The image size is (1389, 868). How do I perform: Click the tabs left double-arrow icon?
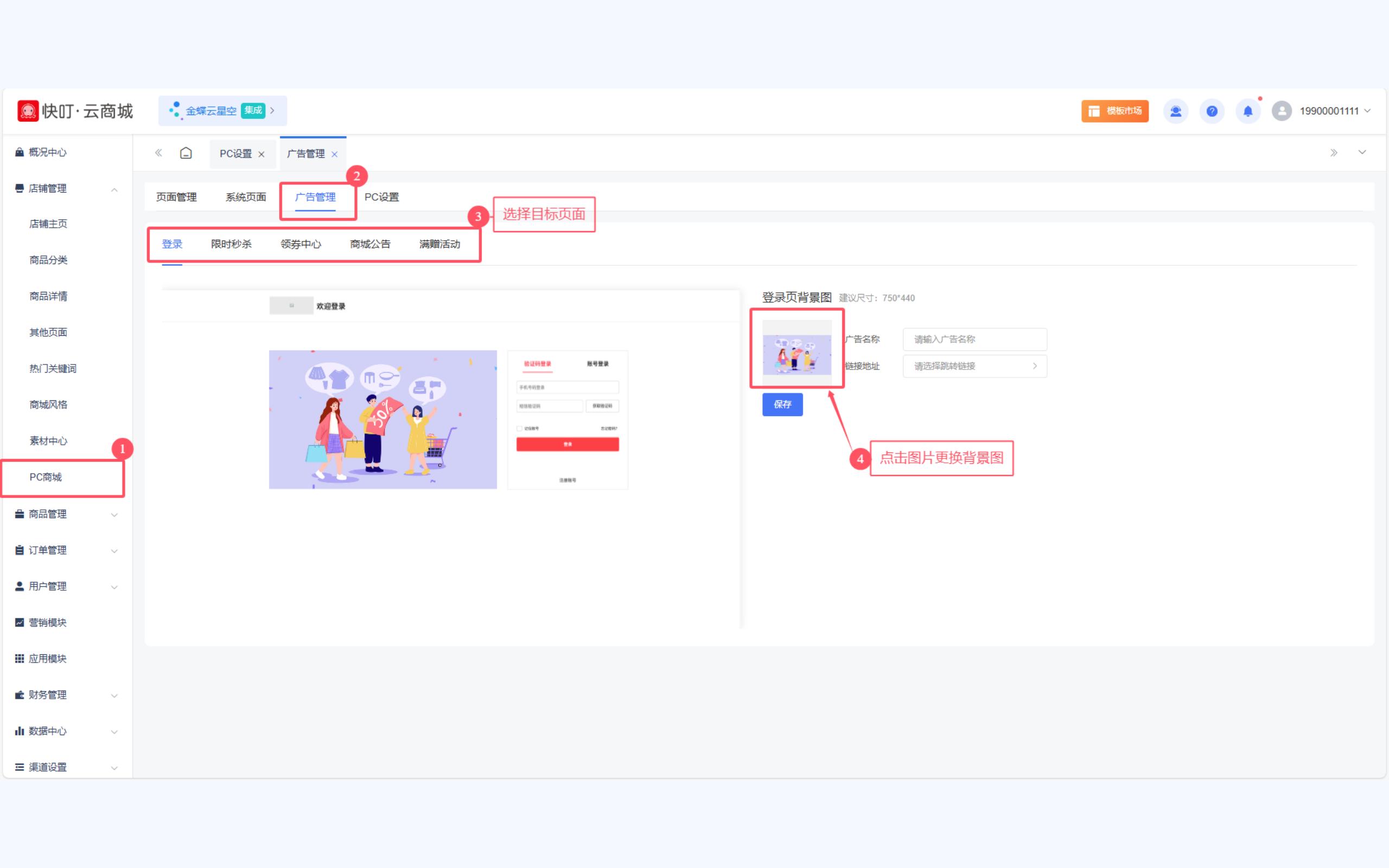click(x=158, y=152)
